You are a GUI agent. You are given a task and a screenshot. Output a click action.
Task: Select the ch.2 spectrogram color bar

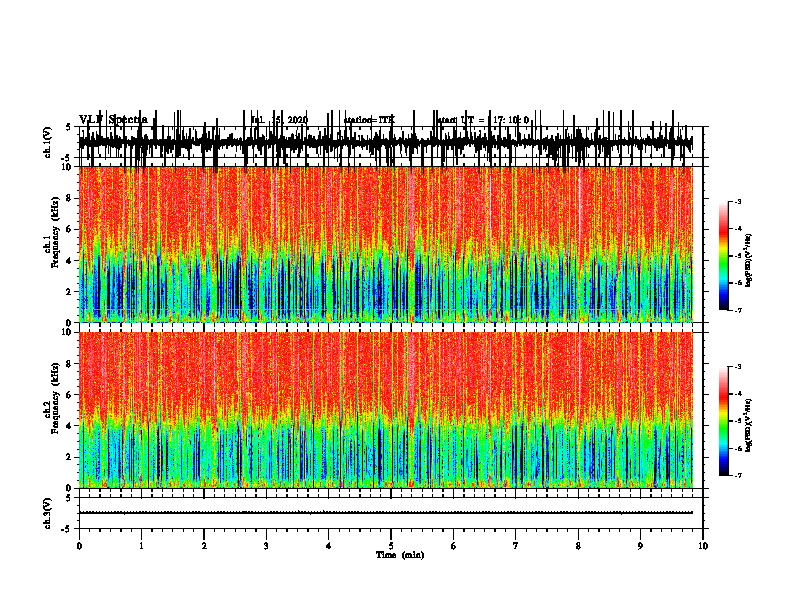pyautogui.click(x=724, y=421)
